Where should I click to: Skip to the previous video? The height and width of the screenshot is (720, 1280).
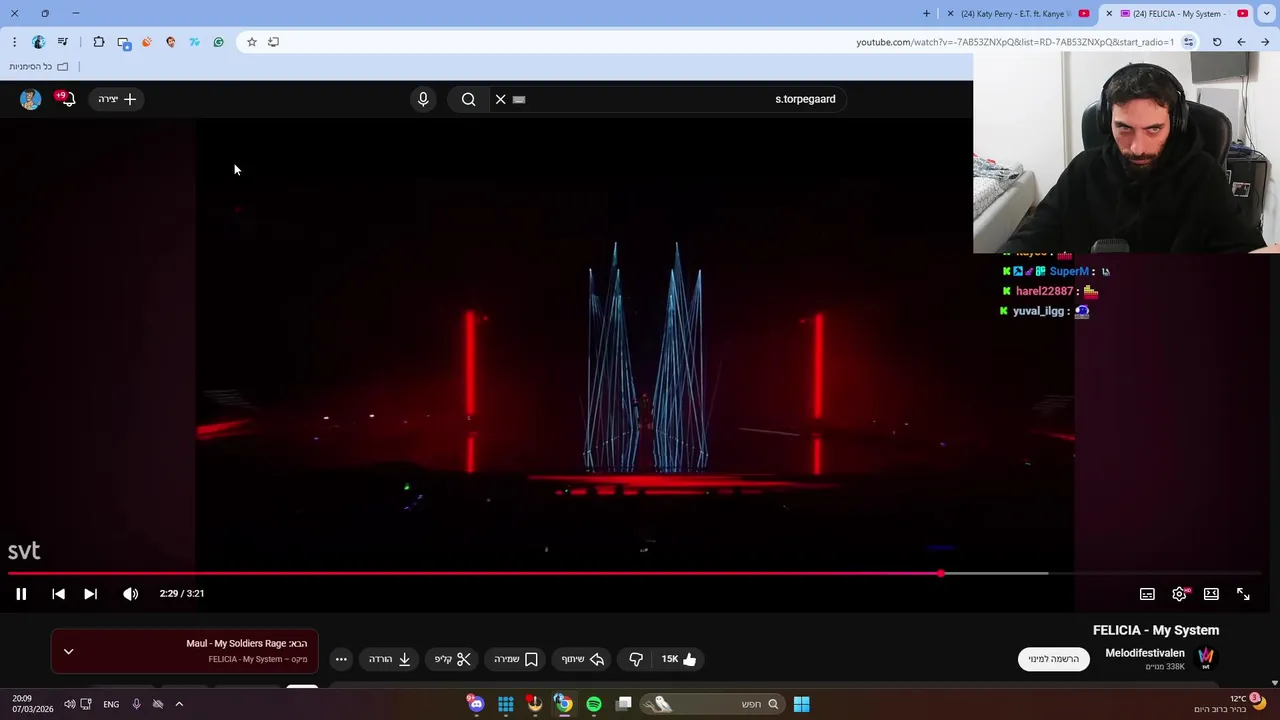coord(58,594)
